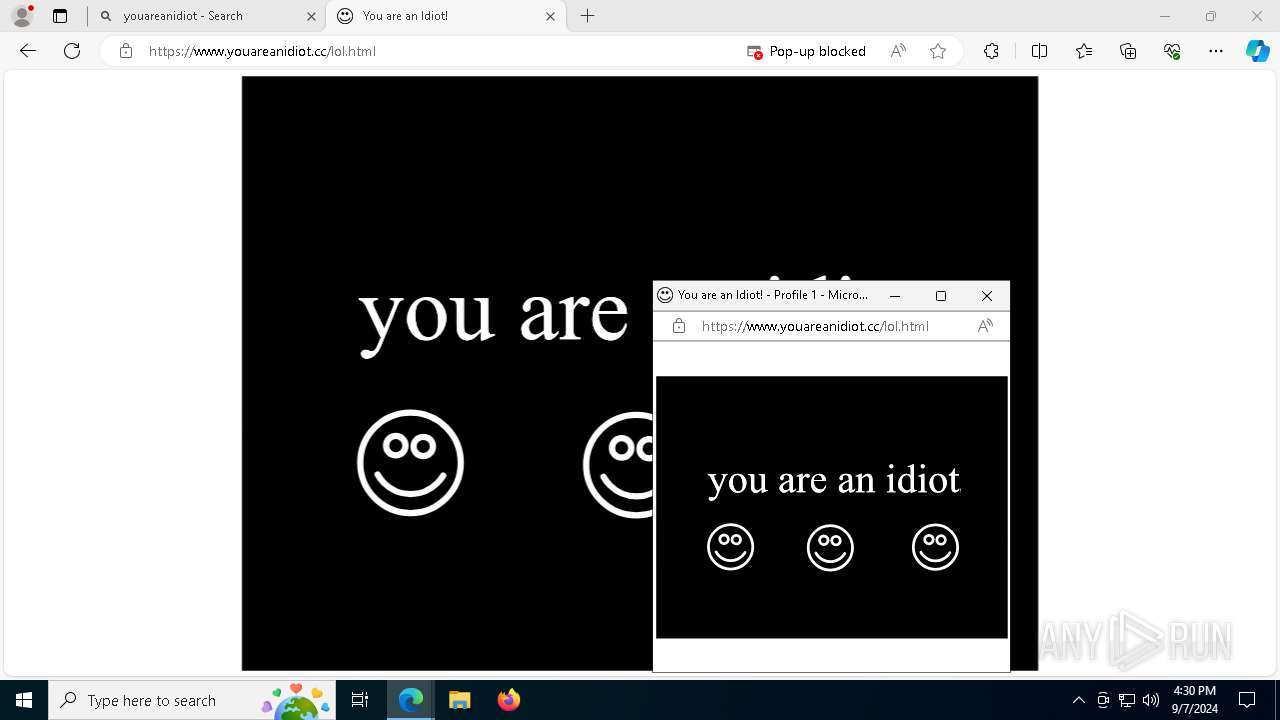Viewport: 1280px width, 720px height.
Task: Click the last smiley in popup window
Action: tap(935, 547)
